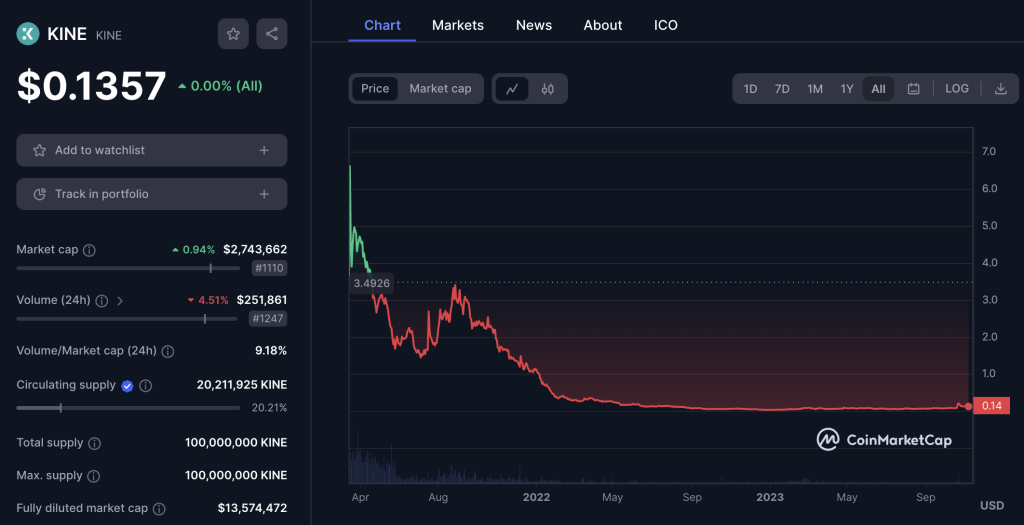
Task: Select 1M time range
Action: [814, 89]
